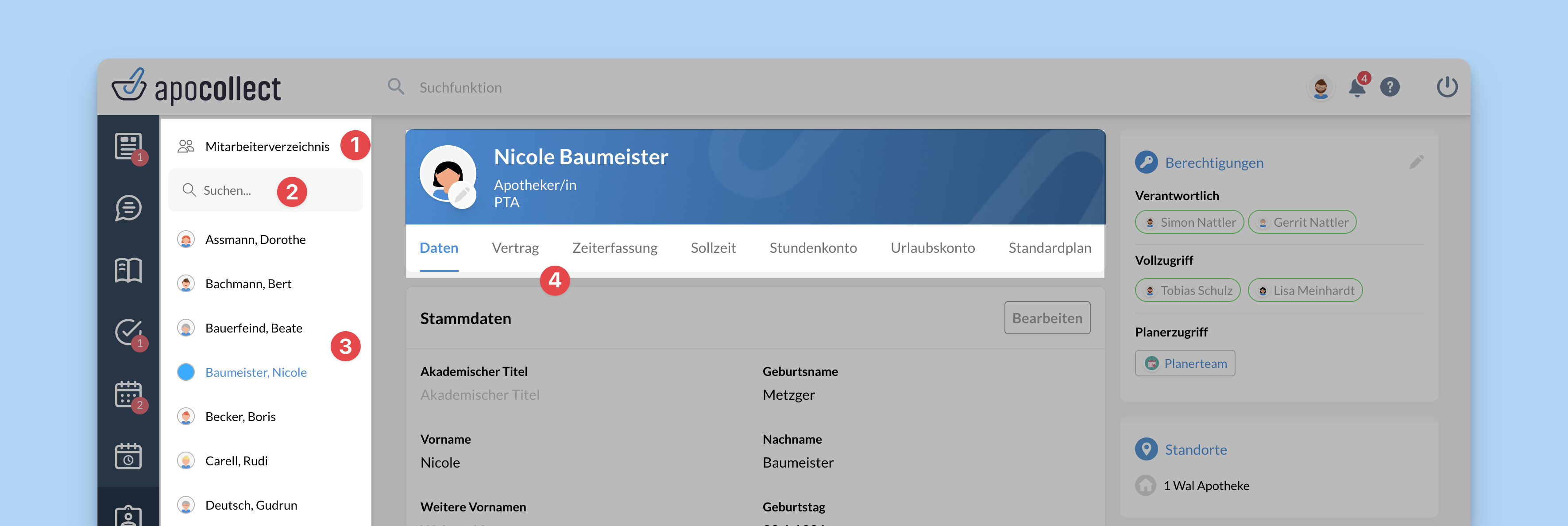This screenshot has width=1568, height=526.
Task: Click the Nachname value Baumeister
Action: pos(798,462)
